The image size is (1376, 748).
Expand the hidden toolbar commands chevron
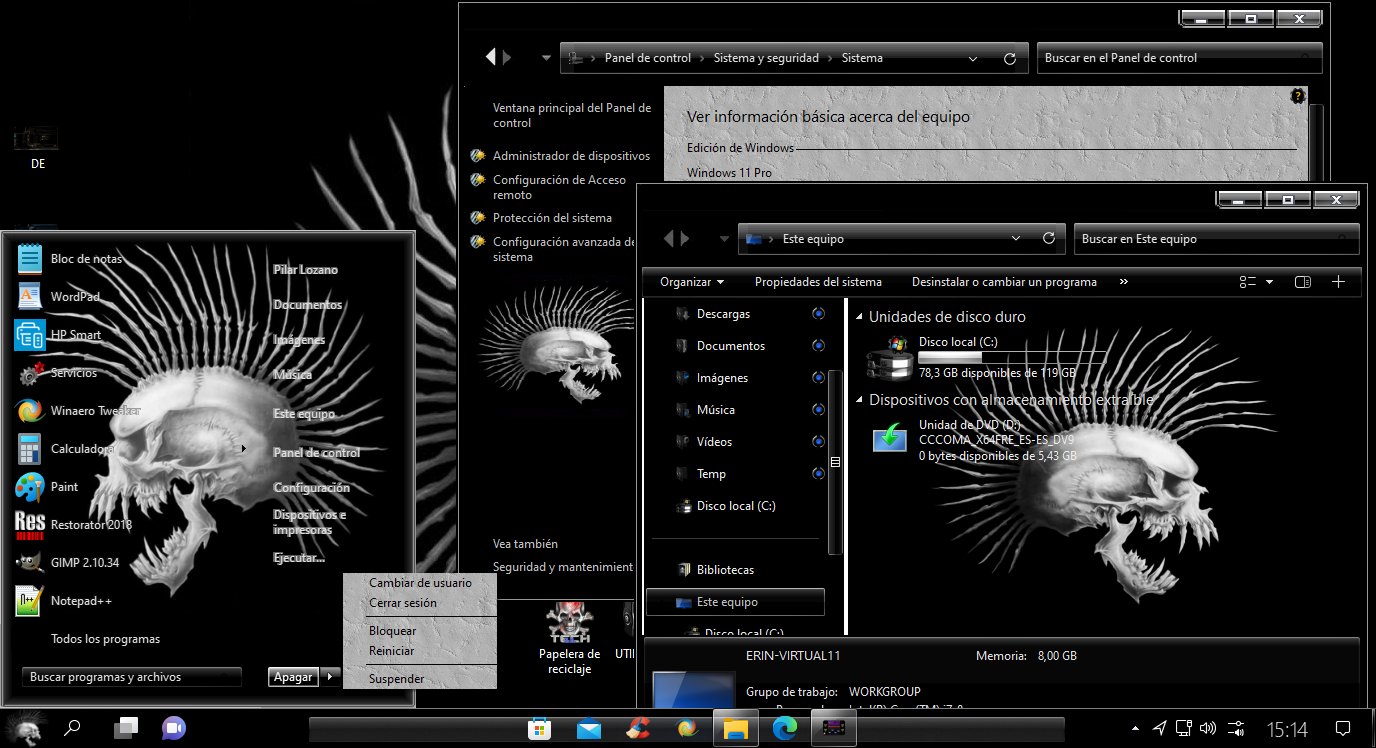(x=1123, y=281)
